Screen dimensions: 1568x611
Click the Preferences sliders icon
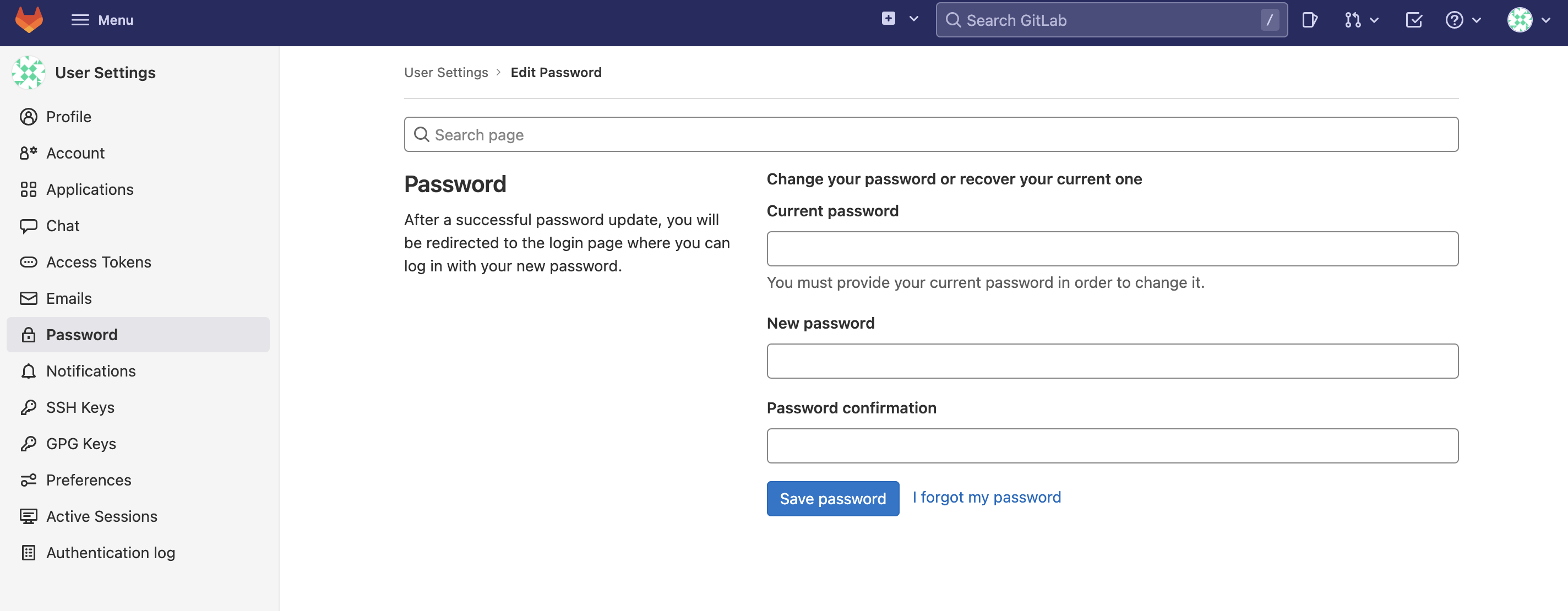(29, 480)
